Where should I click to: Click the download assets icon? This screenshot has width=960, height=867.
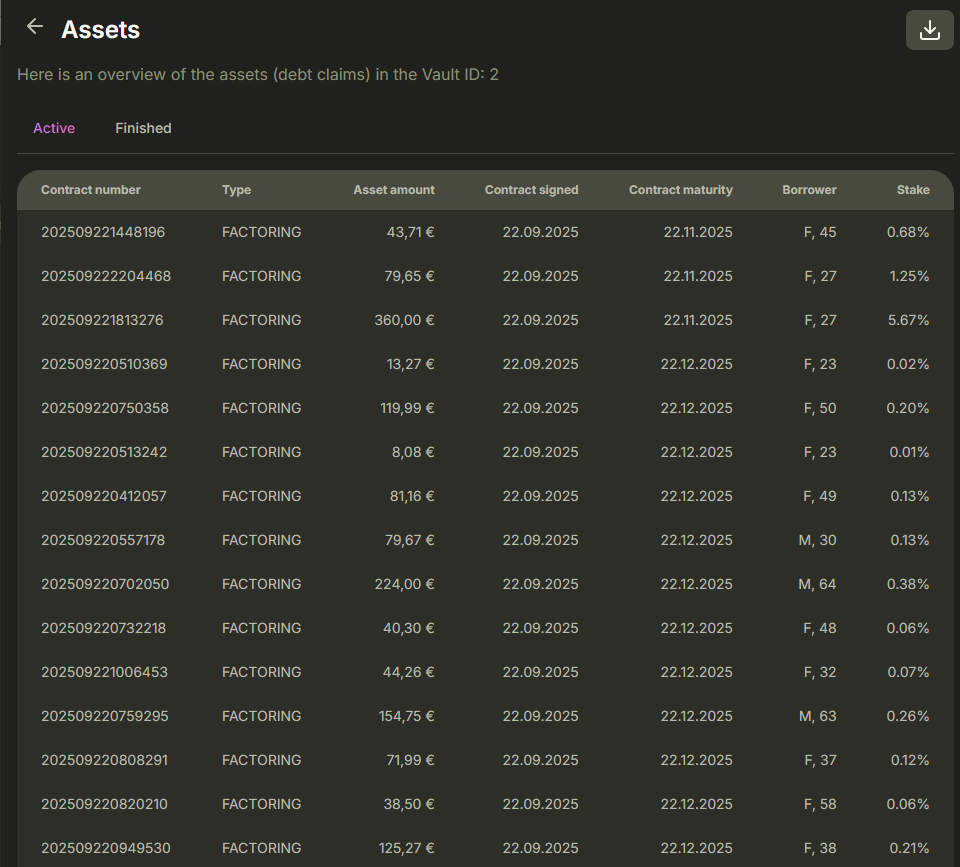click(929, 30)
